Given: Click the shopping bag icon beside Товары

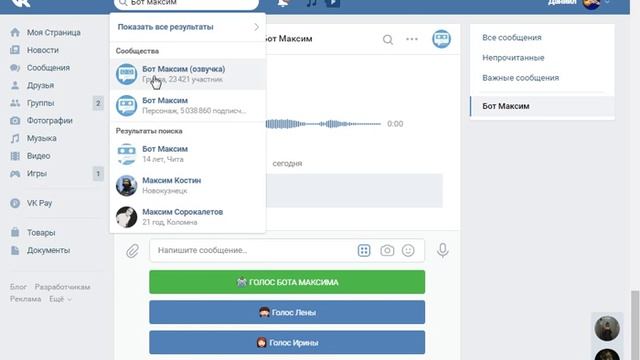Looking at the screenshot, I should (15, 232).
